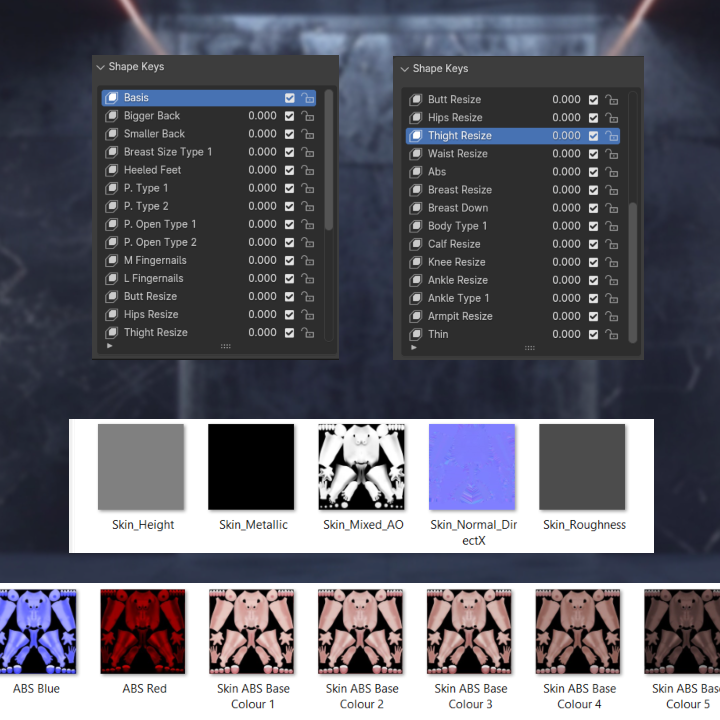720x720 pixels.
Task: Toggle lock icon on Ankle Type 1 row
Action: click(612, 298)
